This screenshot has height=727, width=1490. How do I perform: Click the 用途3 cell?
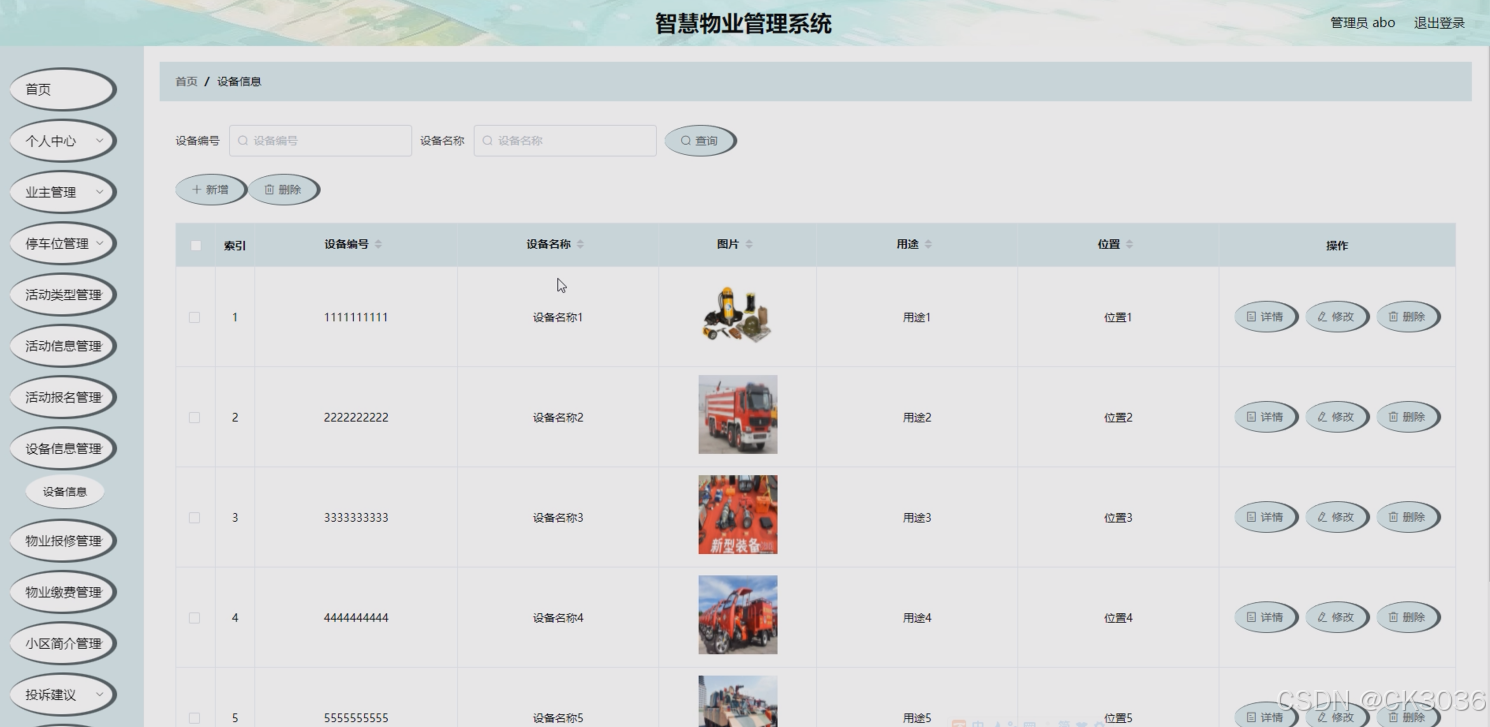(x=917, y=517)
